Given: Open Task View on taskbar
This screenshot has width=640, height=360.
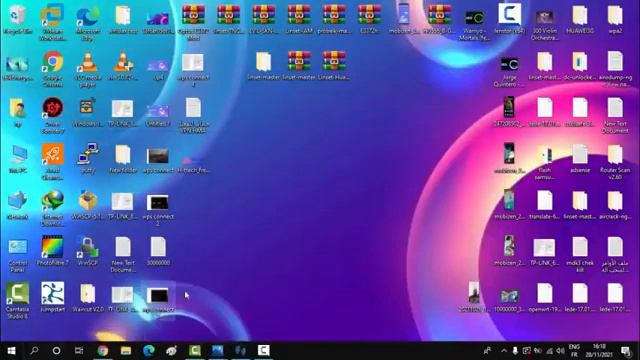Looking at the screenshot, I should pos(79,351).
